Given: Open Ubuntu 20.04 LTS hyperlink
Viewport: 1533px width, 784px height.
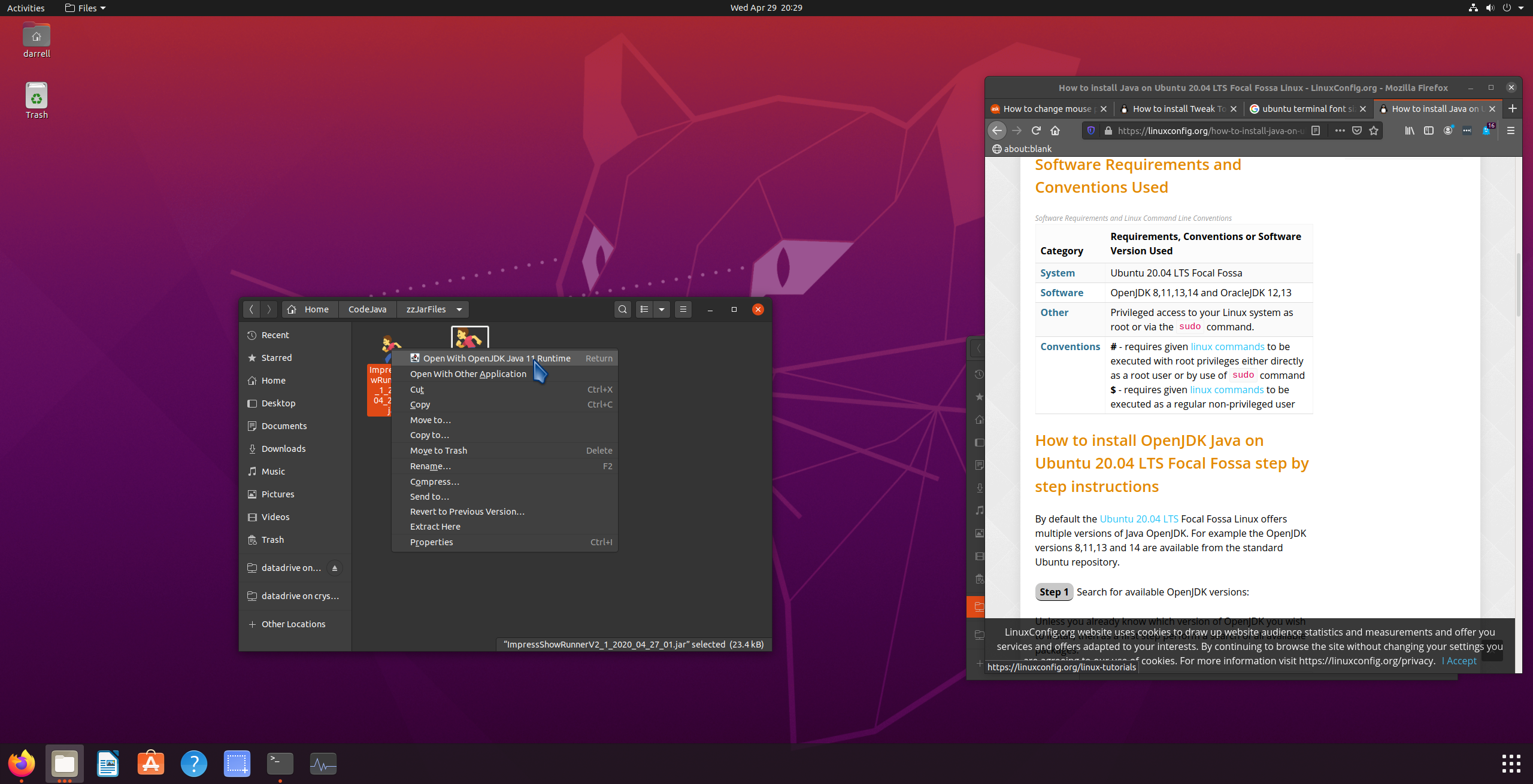Looking at the screenshot, I should coord(1138,519).
